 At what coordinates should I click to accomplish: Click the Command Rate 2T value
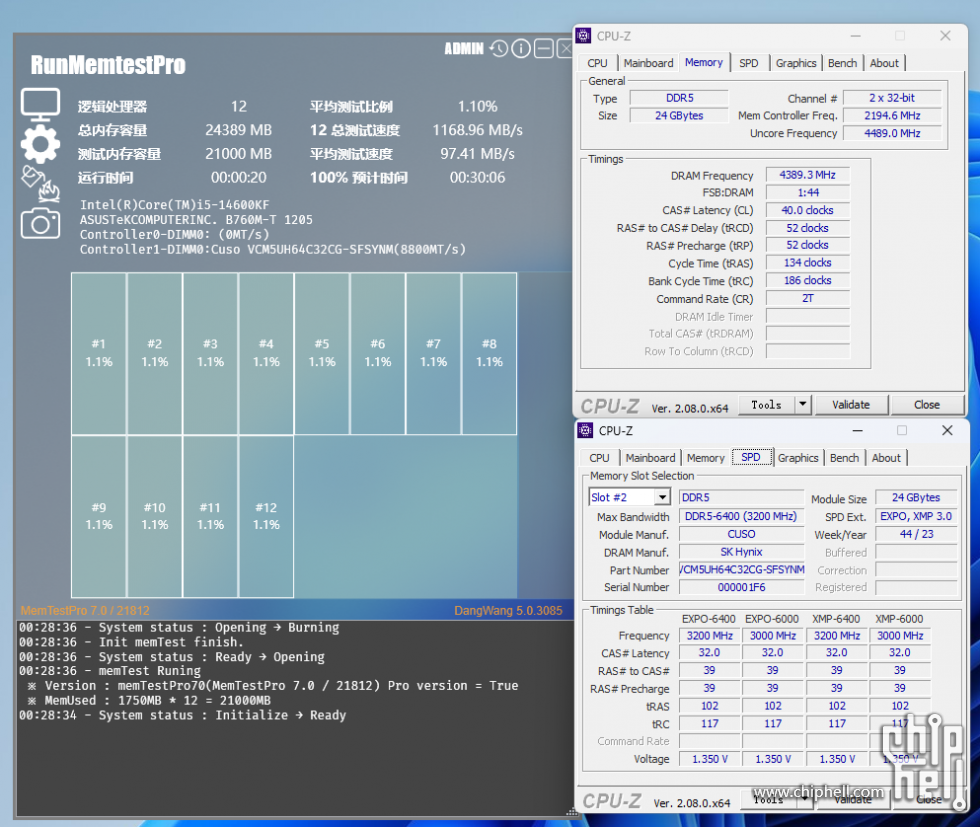808,299
